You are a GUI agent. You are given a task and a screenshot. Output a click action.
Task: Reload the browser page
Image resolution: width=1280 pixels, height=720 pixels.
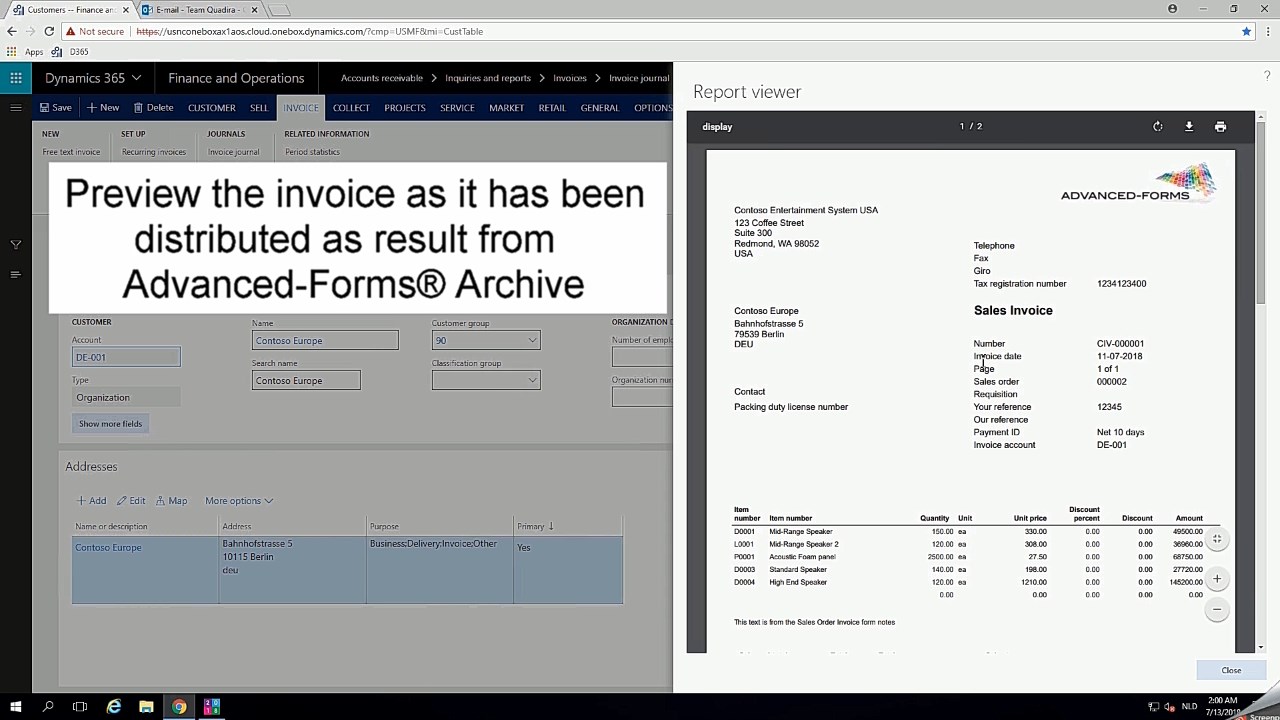49,31
